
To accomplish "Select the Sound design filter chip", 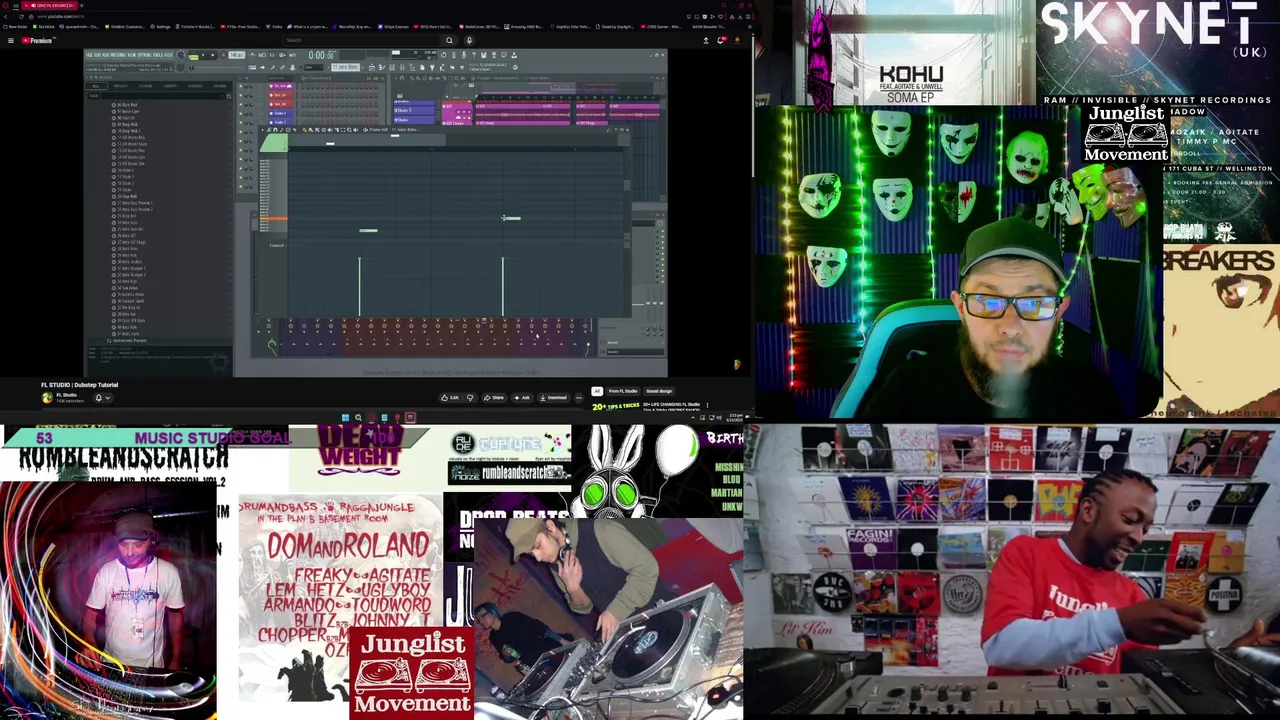I will [658, 391].
